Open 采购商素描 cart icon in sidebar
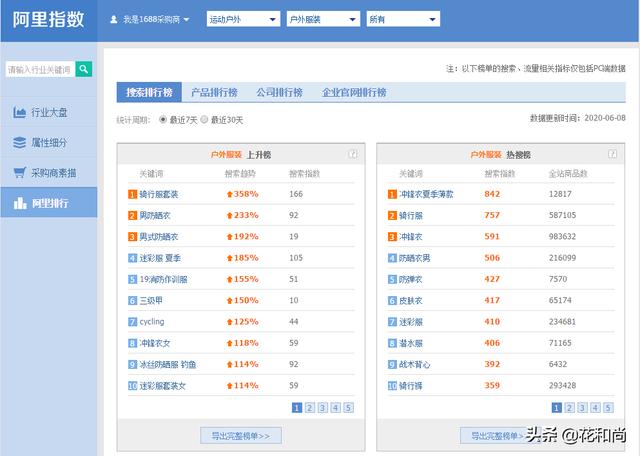This screenshot has width=640, height=456. pyautogui.click(x=19, y=173)
